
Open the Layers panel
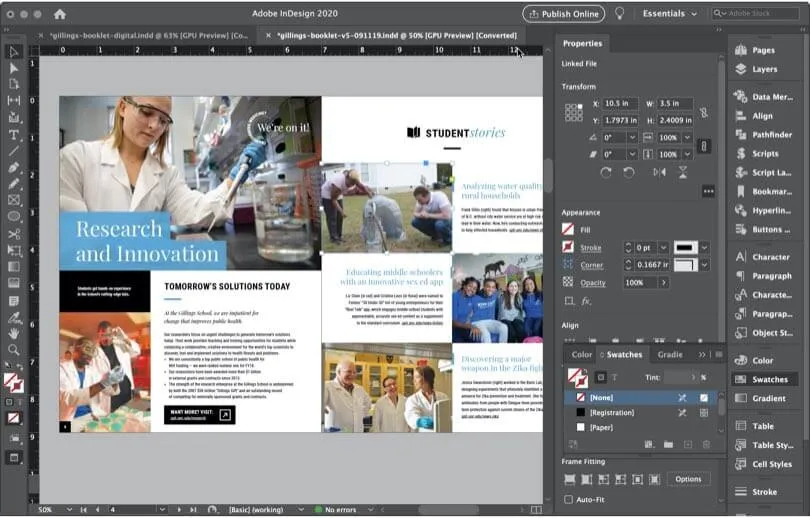763,69
